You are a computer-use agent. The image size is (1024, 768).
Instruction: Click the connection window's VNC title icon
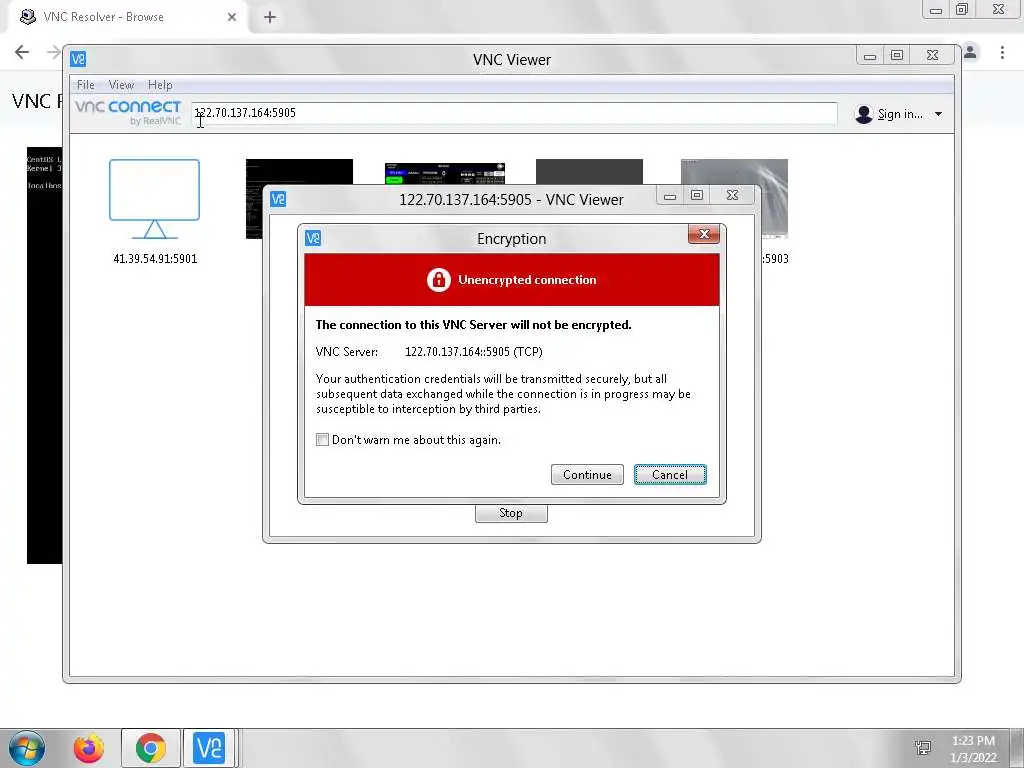click(x=278, y=199)
